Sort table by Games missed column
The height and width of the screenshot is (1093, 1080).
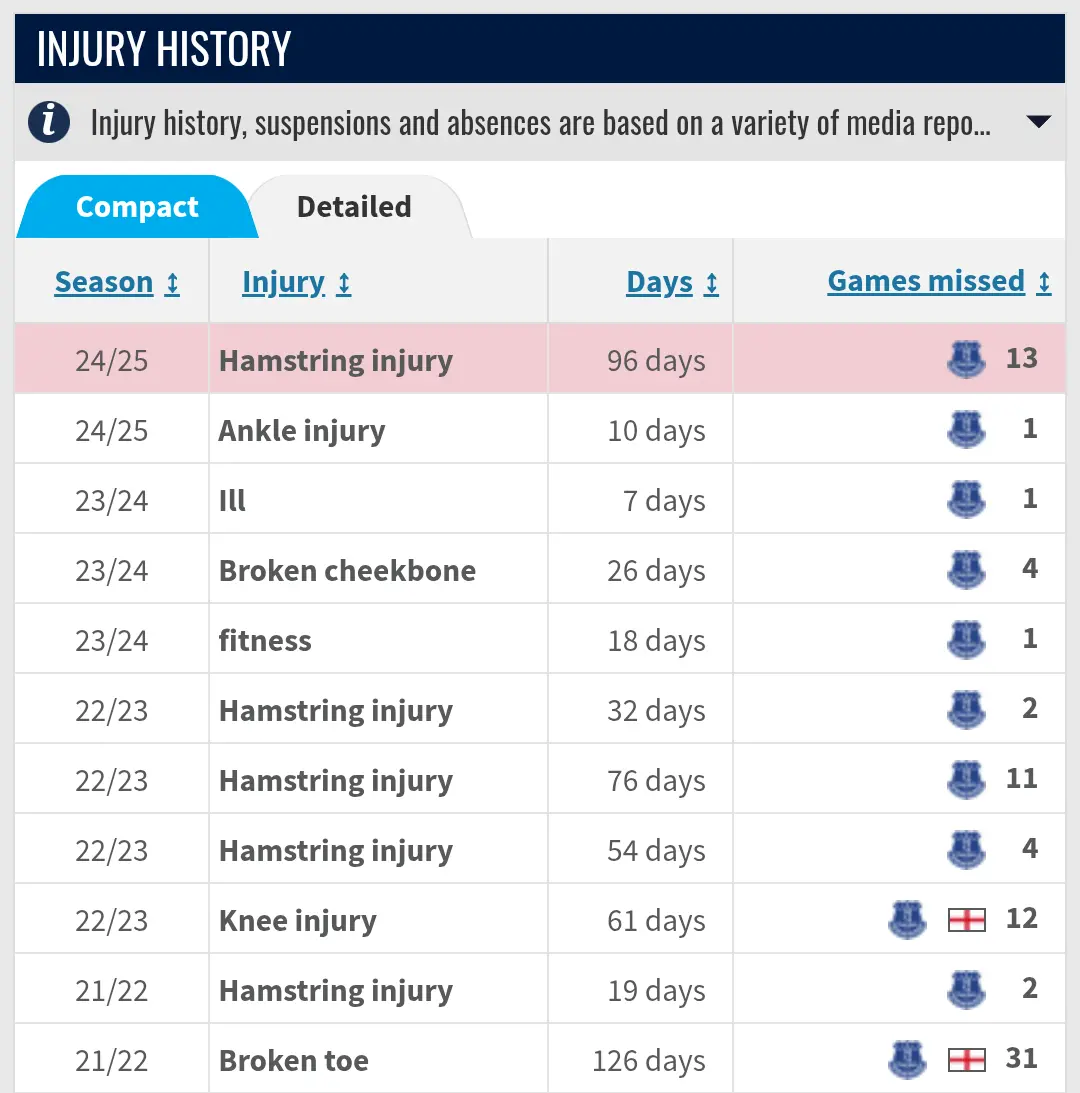926,281
